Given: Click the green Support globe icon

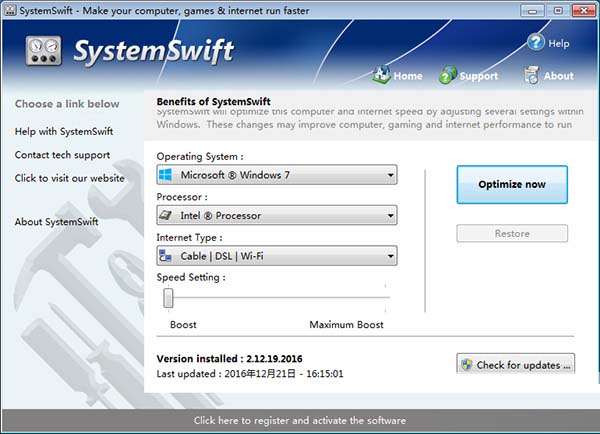Looking at the screenshot, I should [448, 75].
